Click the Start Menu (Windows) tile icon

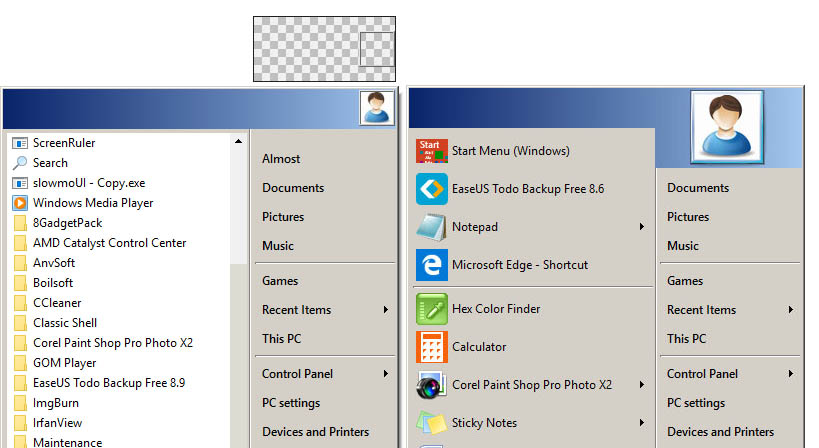(x=432, y=151)
